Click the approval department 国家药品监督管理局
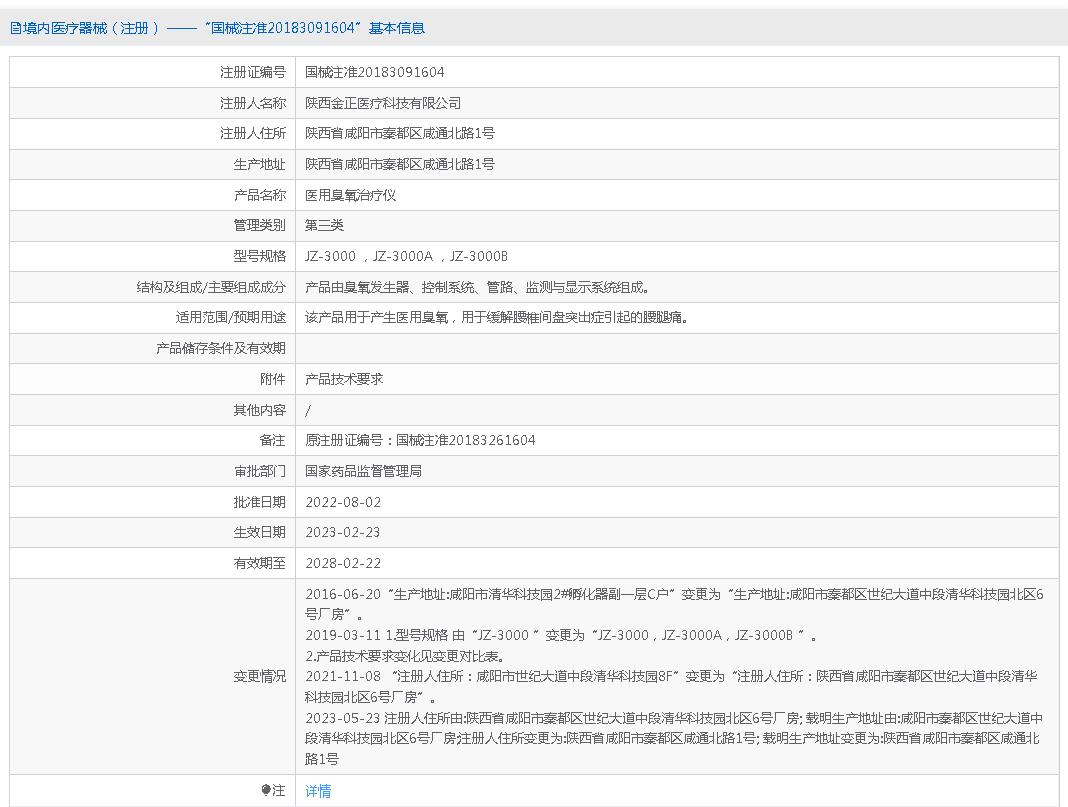Viewport: 1068px width, 807px height. point(363,471)
